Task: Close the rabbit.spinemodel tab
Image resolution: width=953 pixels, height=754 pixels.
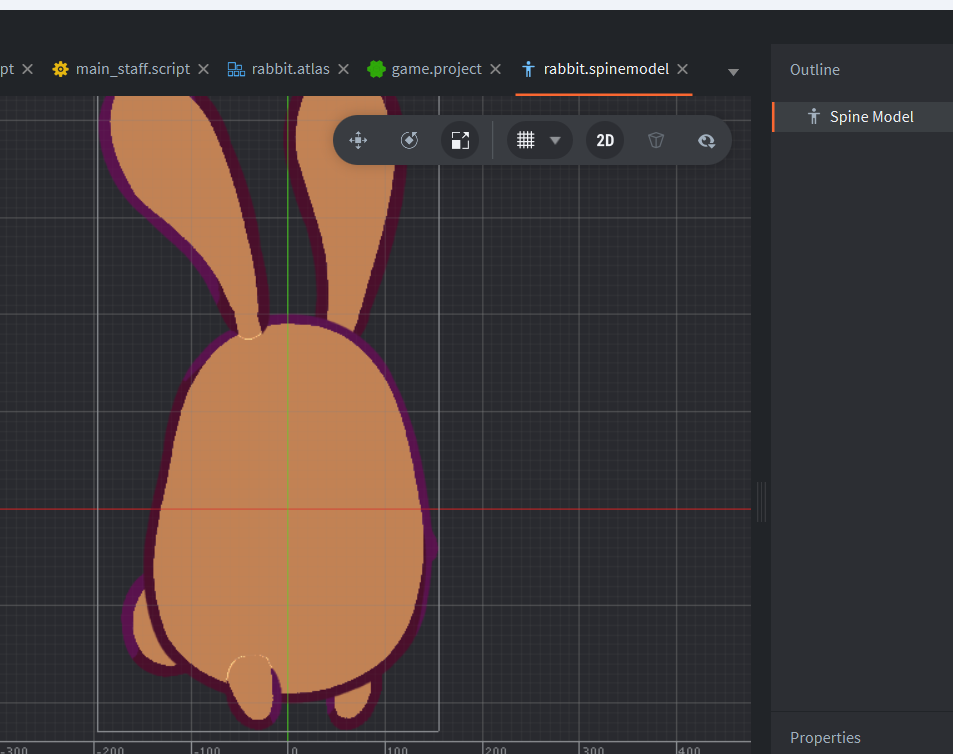Action: click(683, 69)
